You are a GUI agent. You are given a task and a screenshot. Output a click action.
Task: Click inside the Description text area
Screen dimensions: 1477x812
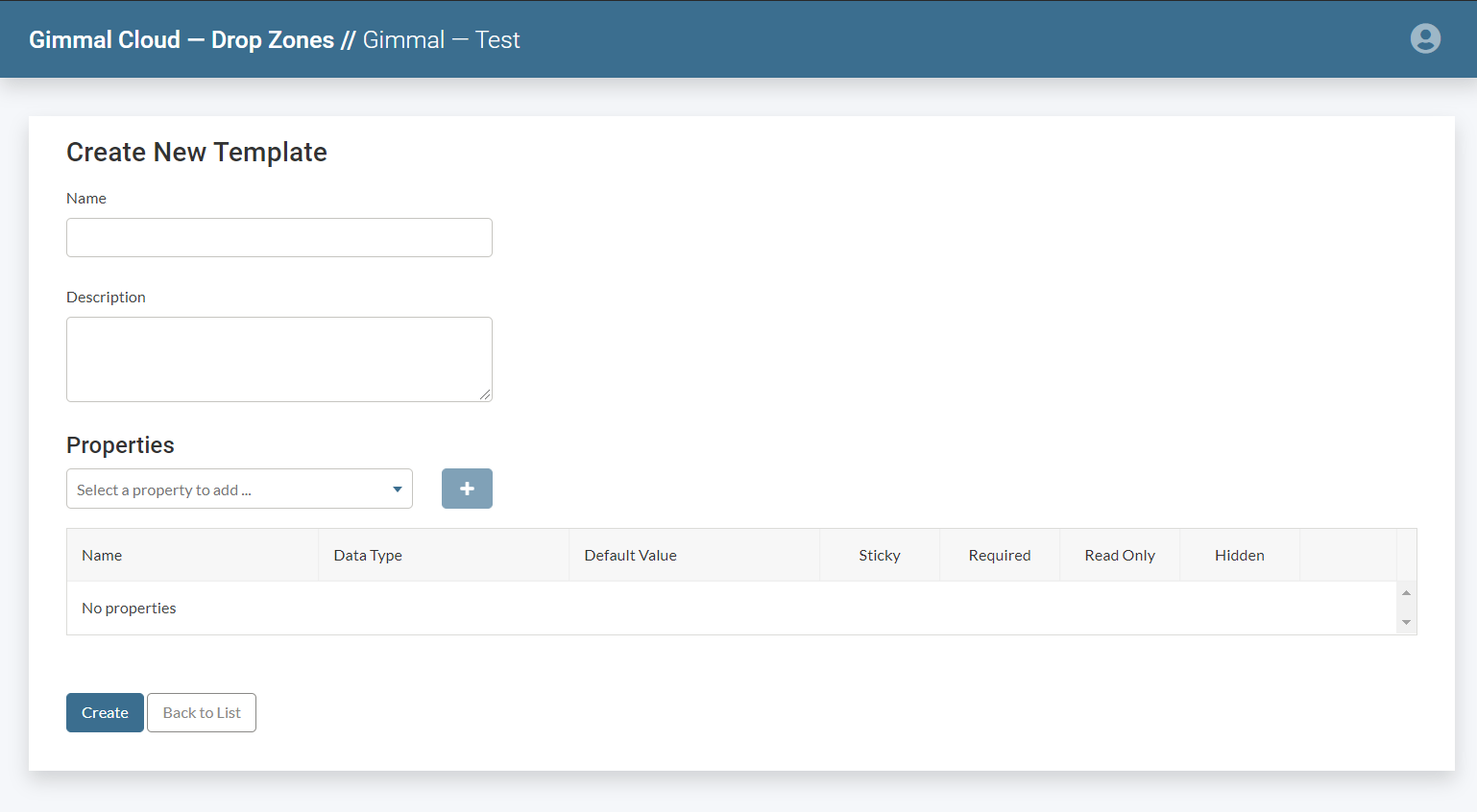click(278, 359)
